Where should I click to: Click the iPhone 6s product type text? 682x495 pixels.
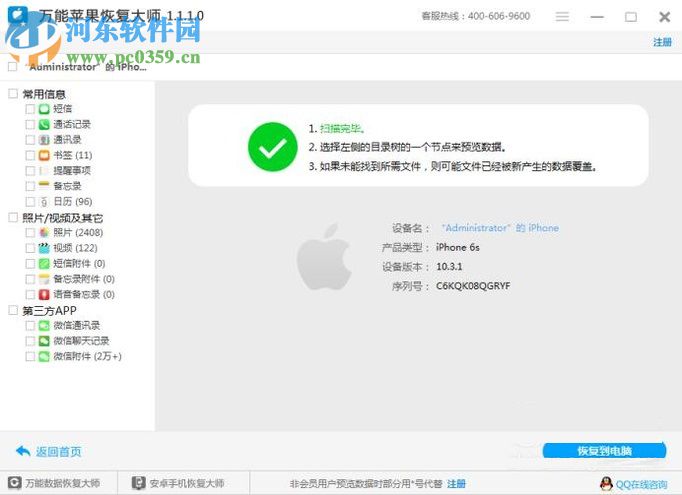[x=458, y=248]
